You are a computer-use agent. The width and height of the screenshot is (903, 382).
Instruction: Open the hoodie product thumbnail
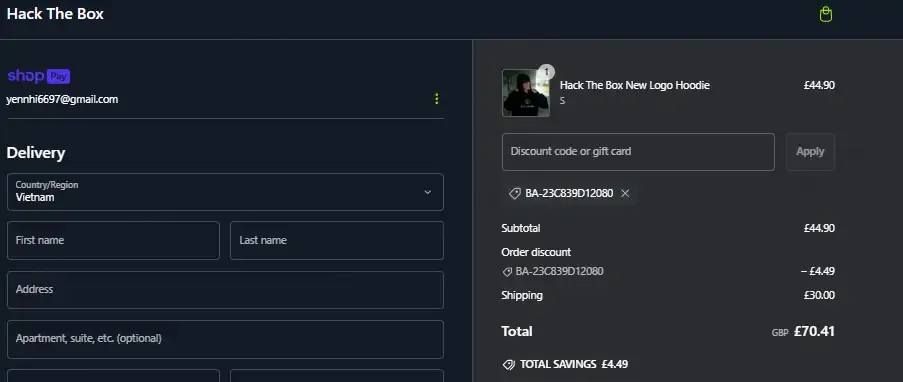click(526, 93)
